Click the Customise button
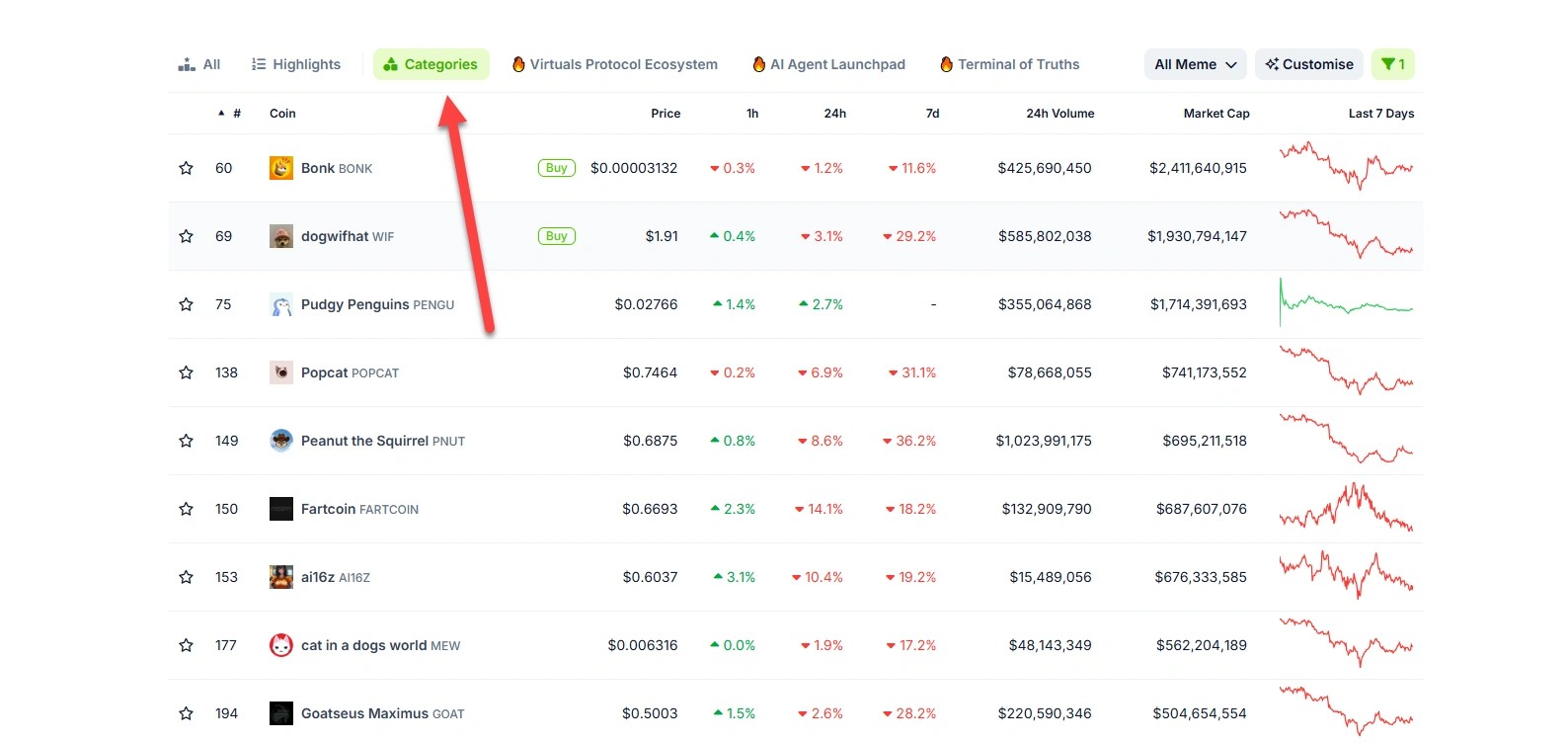The image size is (1568, 743). pyautogui.click(x=1308, y=64)
